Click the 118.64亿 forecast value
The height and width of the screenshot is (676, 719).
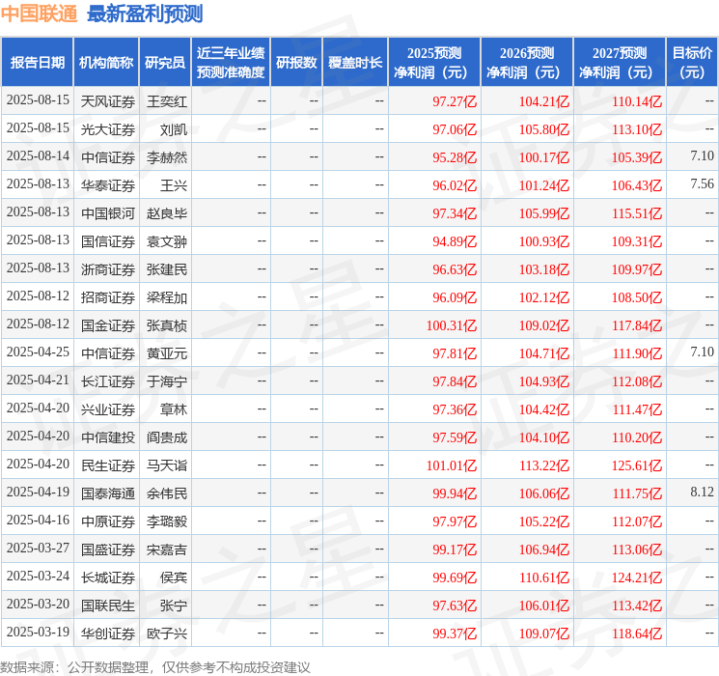(x=637, y=633)
